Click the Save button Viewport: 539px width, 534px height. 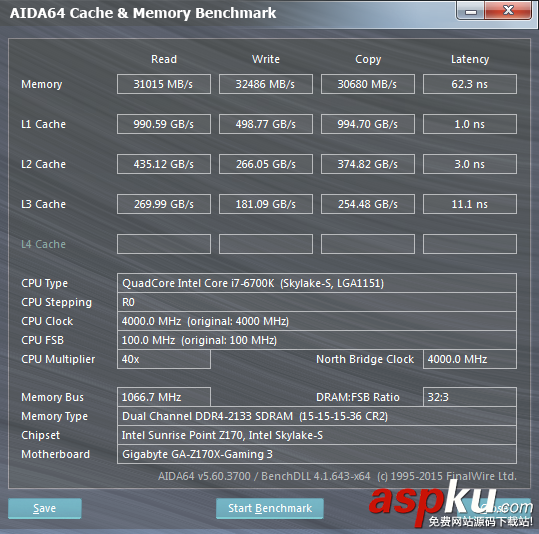coord(45,508)
